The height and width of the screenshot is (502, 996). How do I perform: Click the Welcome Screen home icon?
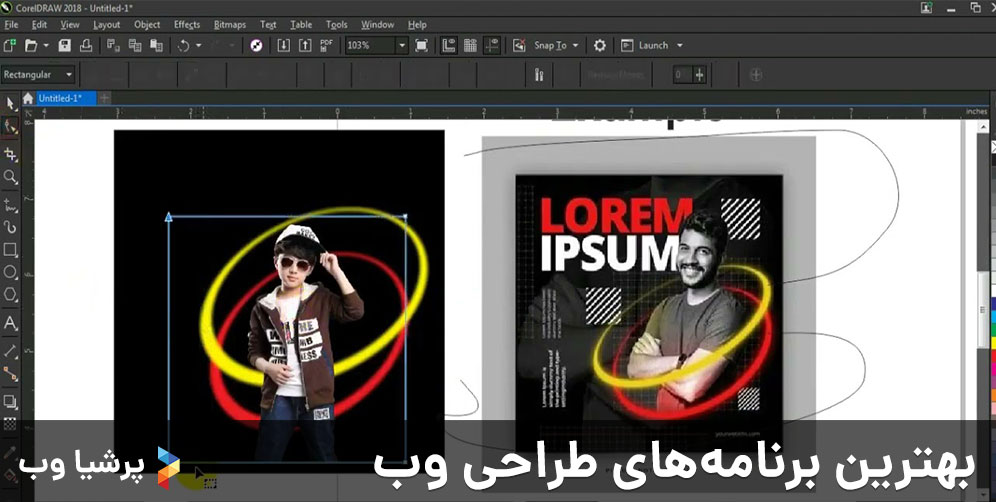(28, 98)
